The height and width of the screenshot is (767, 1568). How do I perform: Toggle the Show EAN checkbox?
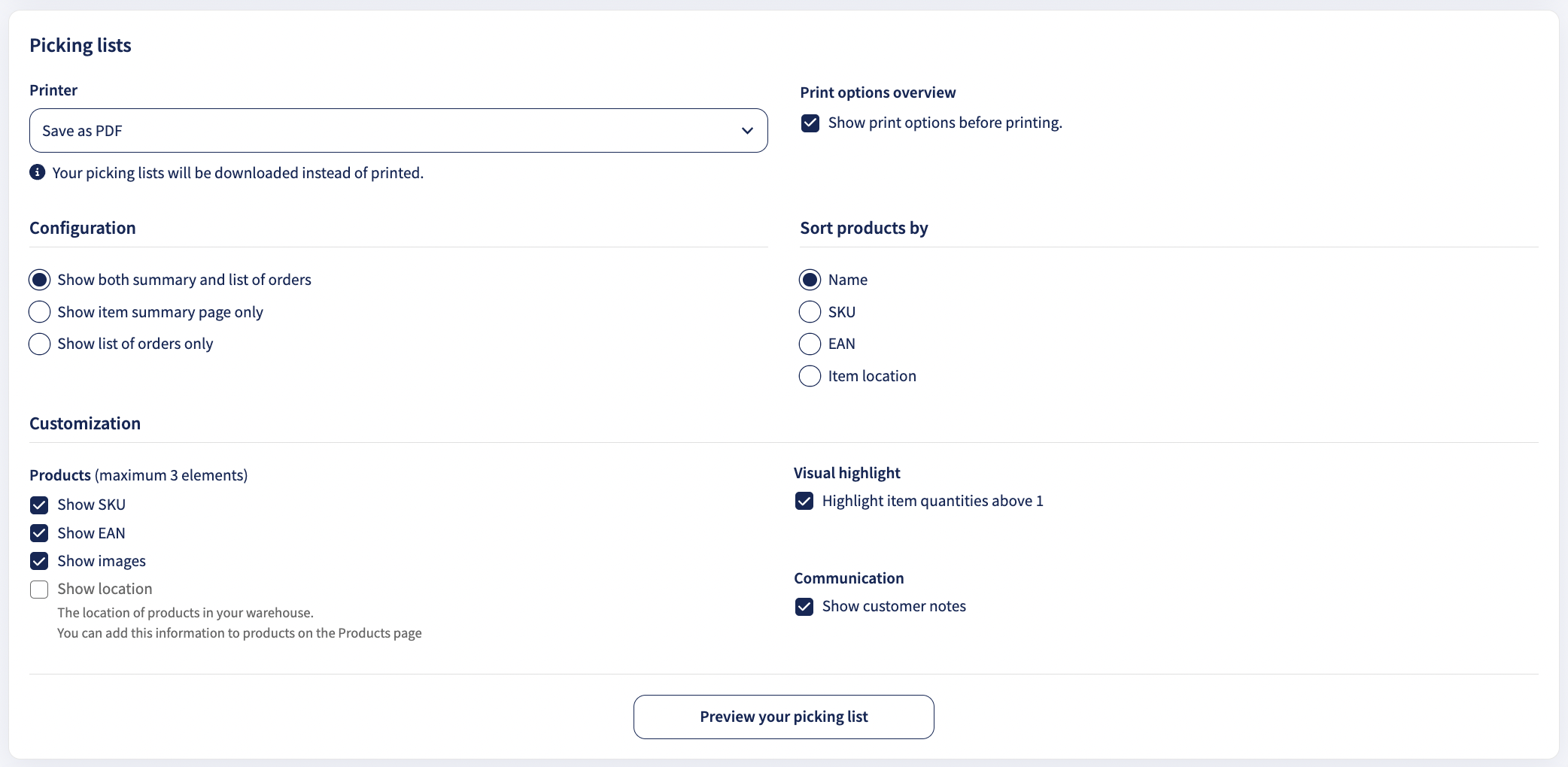pyautogui.click(x=39, y=533)
